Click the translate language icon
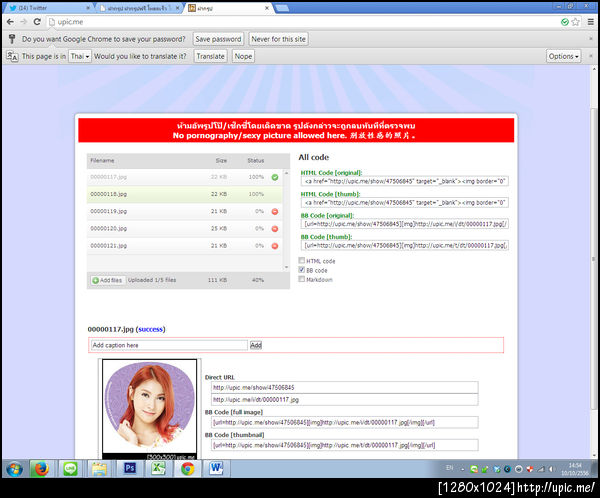 (12, 56)
